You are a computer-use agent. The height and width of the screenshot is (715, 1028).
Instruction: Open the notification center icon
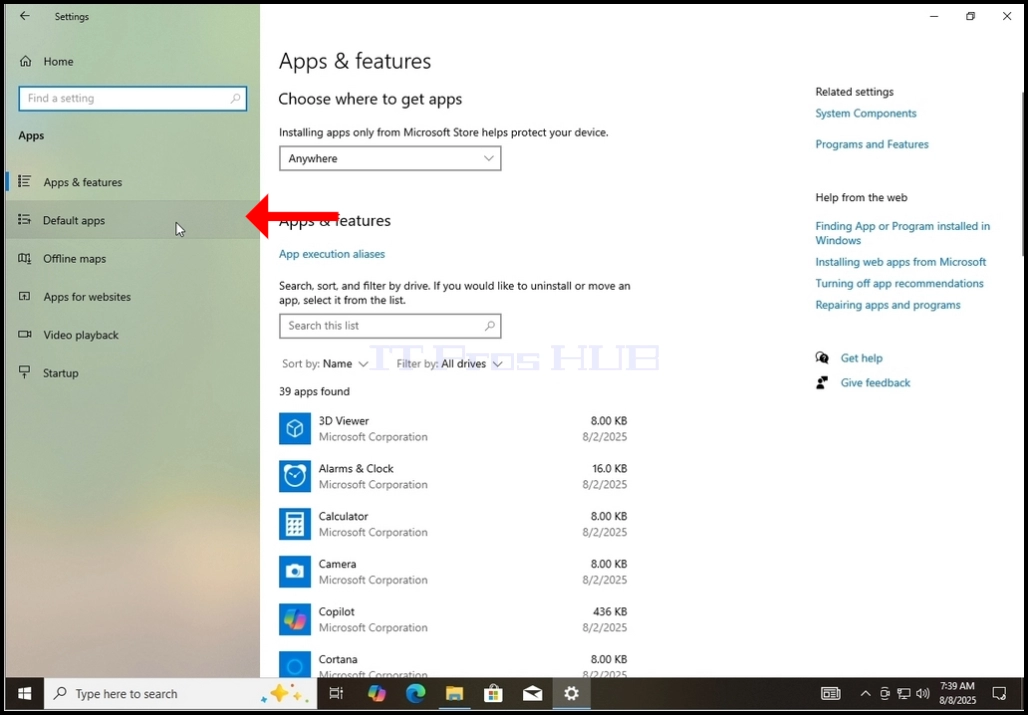click(x=999, y=693)
